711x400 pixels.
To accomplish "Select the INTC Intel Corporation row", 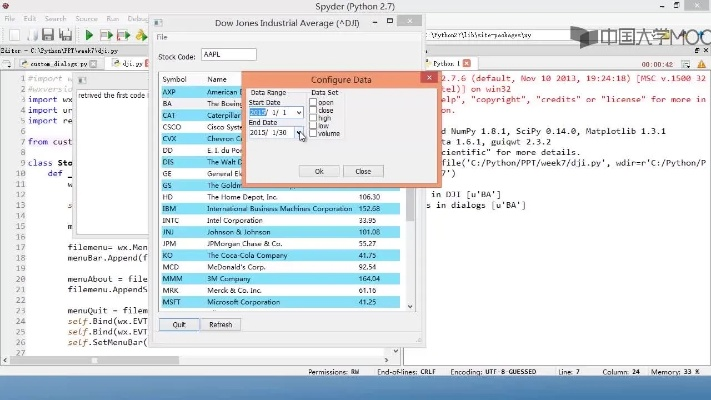I will [x=281, y=220].
